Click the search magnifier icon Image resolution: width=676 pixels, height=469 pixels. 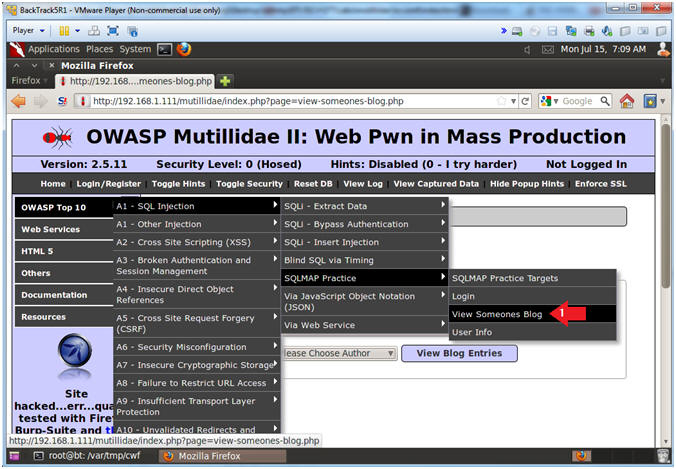coord(605,101)
